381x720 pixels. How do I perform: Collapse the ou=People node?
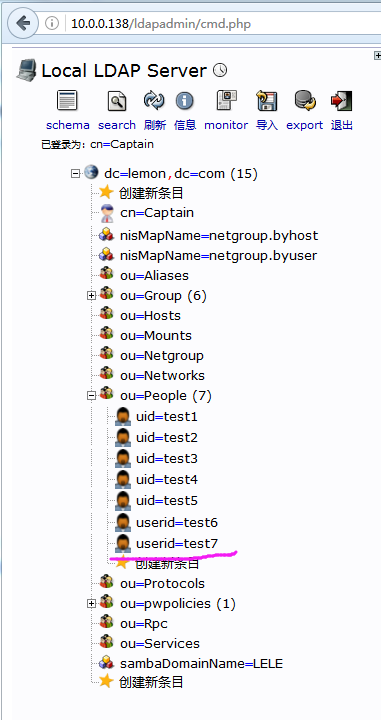(x=91, y=395)
